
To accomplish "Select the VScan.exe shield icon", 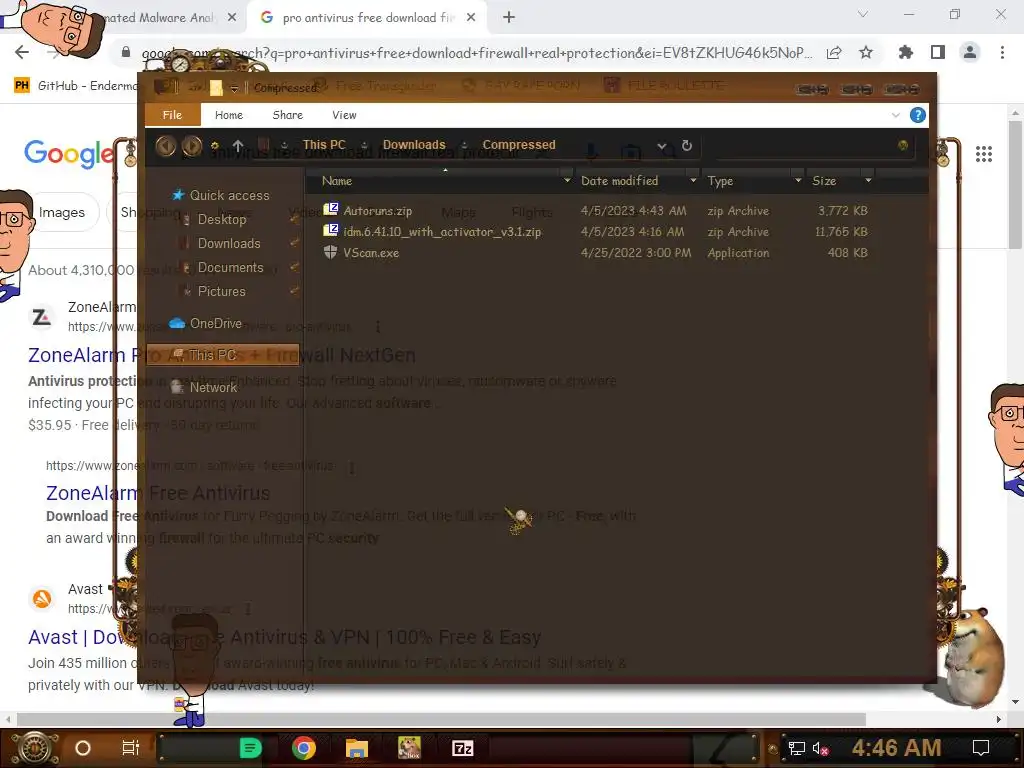I will pyautogui.click(x=330, y=252).
